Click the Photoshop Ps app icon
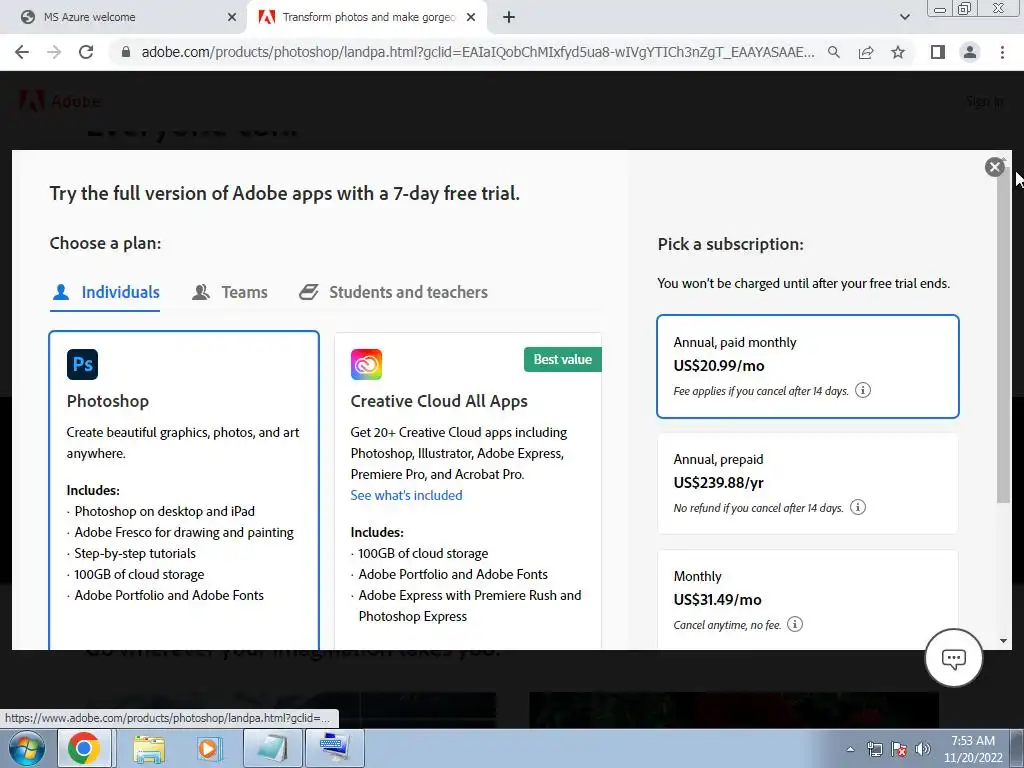This screenshot has width=1024, height=768. point(82,364)
